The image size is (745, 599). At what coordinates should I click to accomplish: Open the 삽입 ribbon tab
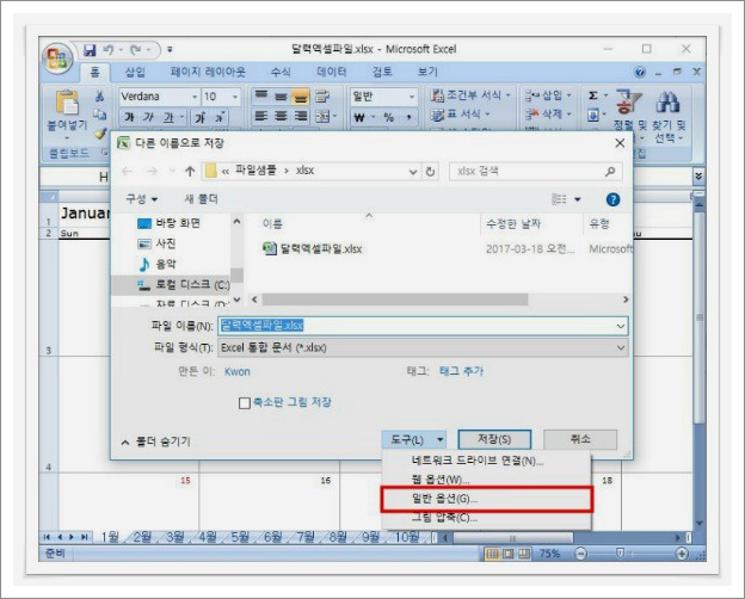(x=135, y=72)
